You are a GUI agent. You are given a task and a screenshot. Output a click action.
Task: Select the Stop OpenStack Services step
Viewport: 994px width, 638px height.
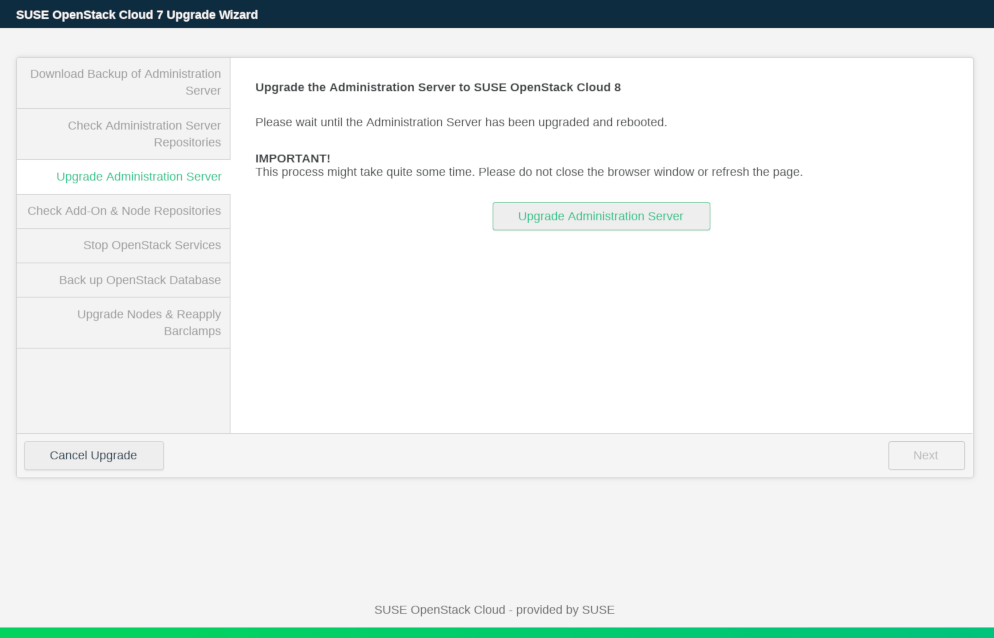[x=151, y=245]
